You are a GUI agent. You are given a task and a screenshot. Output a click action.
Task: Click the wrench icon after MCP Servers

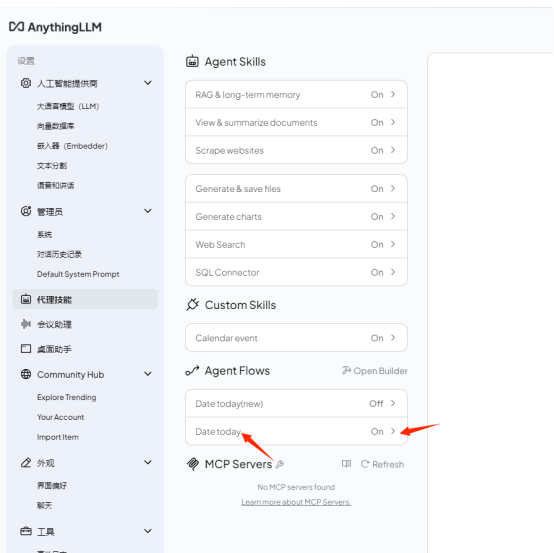pos(280,464)
